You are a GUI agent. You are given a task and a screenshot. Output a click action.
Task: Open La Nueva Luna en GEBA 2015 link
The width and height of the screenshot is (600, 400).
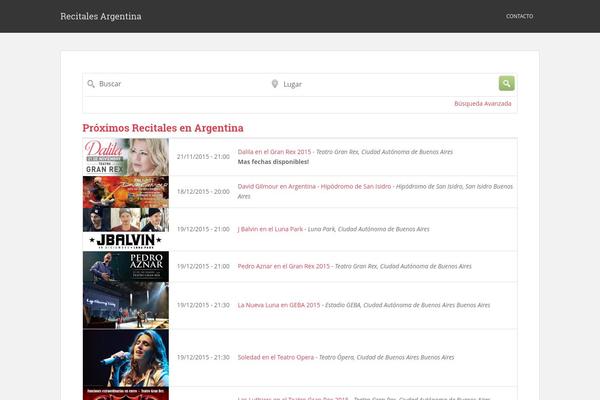[279, 305]
